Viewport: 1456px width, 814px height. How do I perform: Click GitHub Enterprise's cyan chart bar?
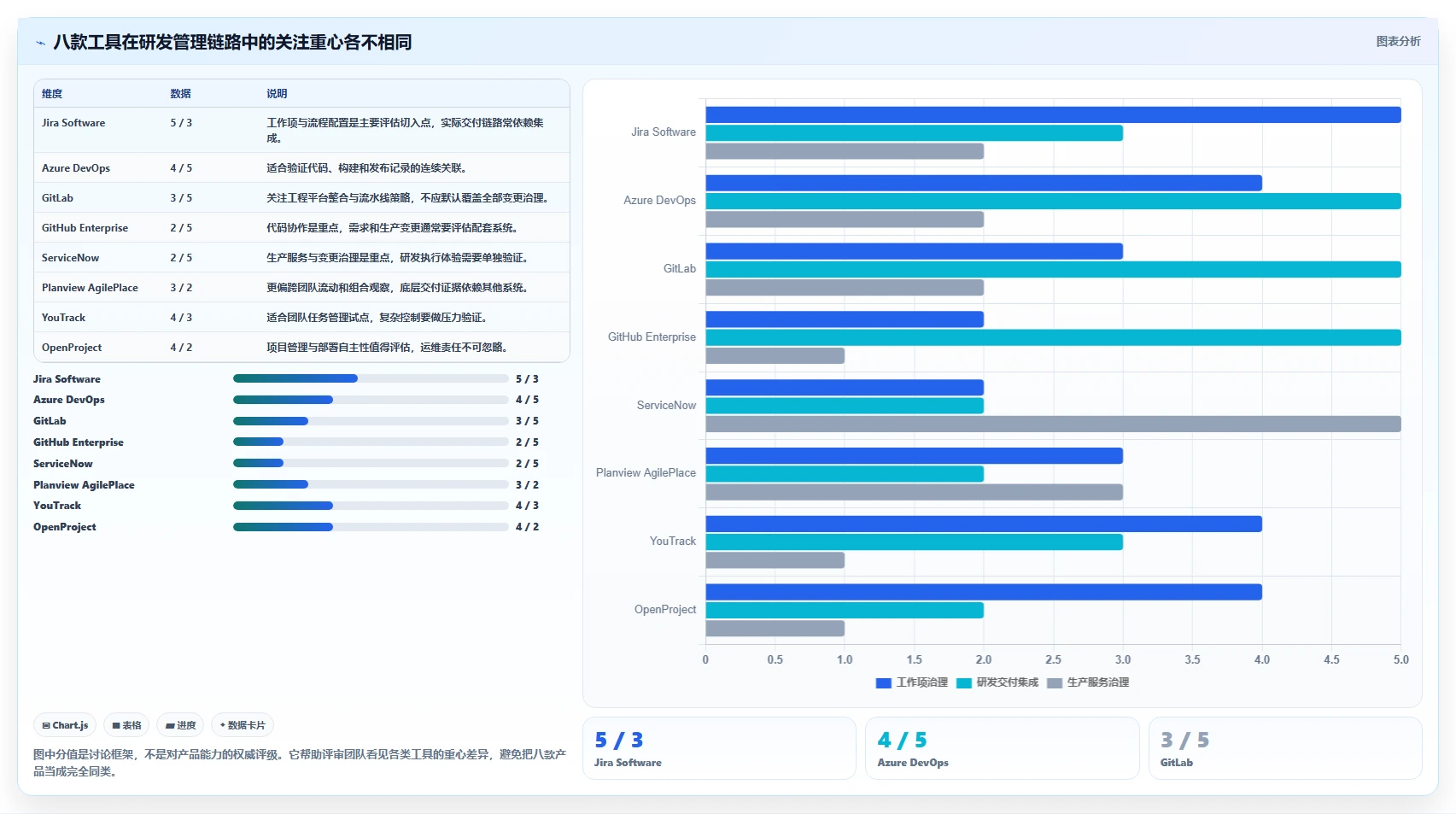[x=1053, y=337]
